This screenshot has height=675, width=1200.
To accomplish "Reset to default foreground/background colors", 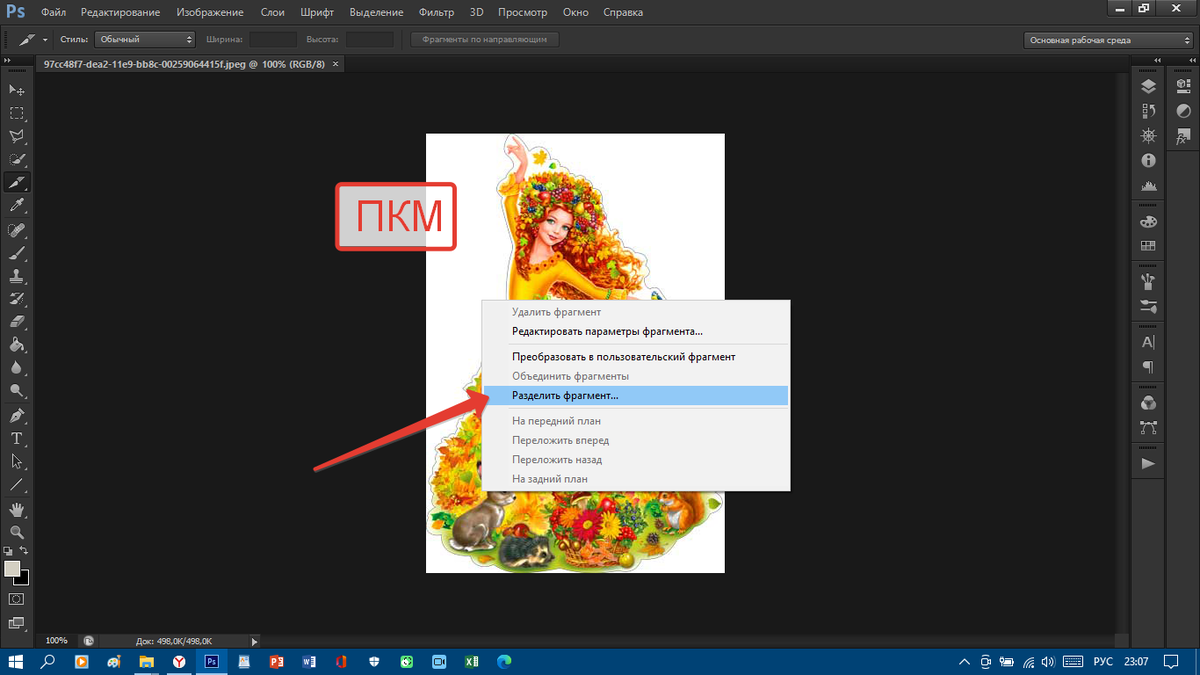I will click(x=8, y=551).
